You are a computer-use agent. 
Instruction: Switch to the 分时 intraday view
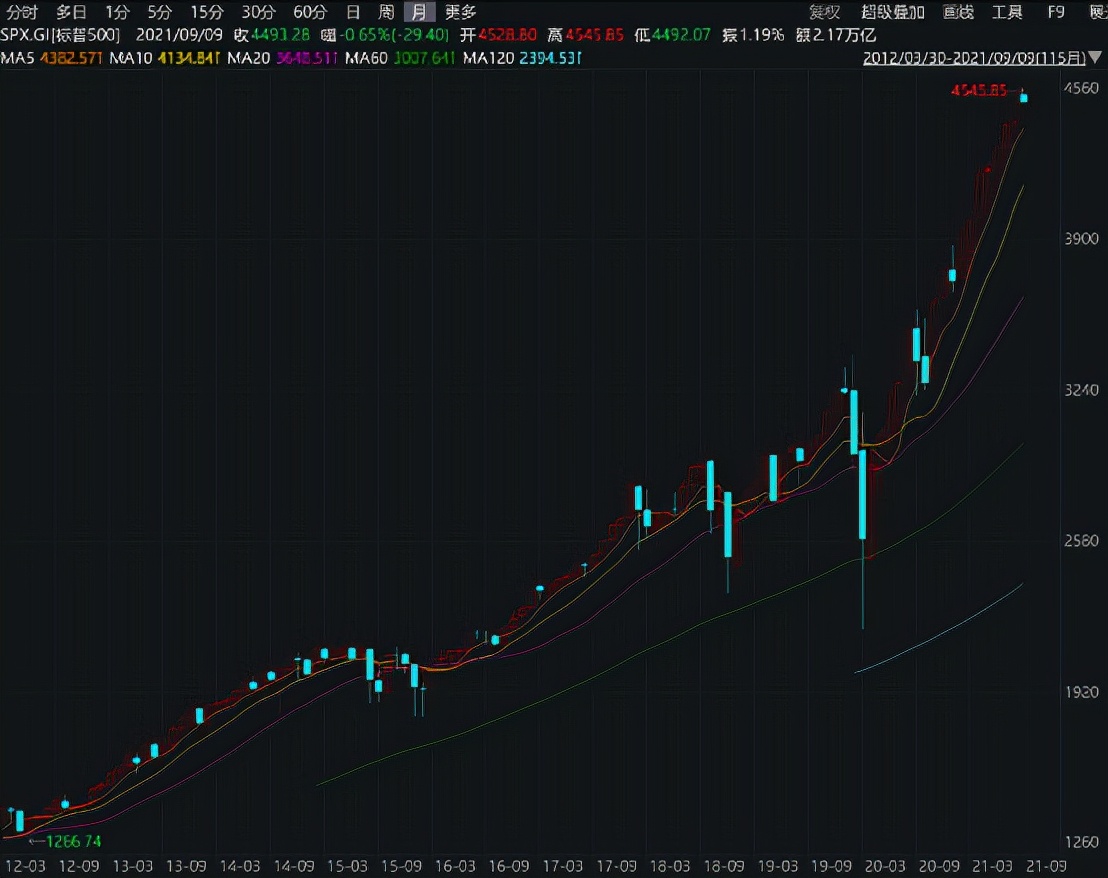22,13
